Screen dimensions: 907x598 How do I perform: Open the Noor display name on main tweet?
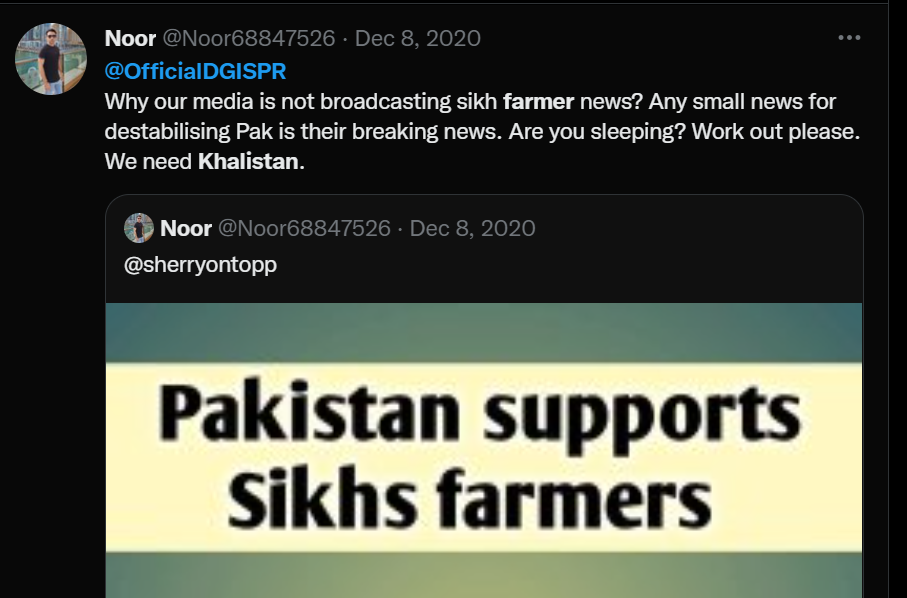pos(130,39)
